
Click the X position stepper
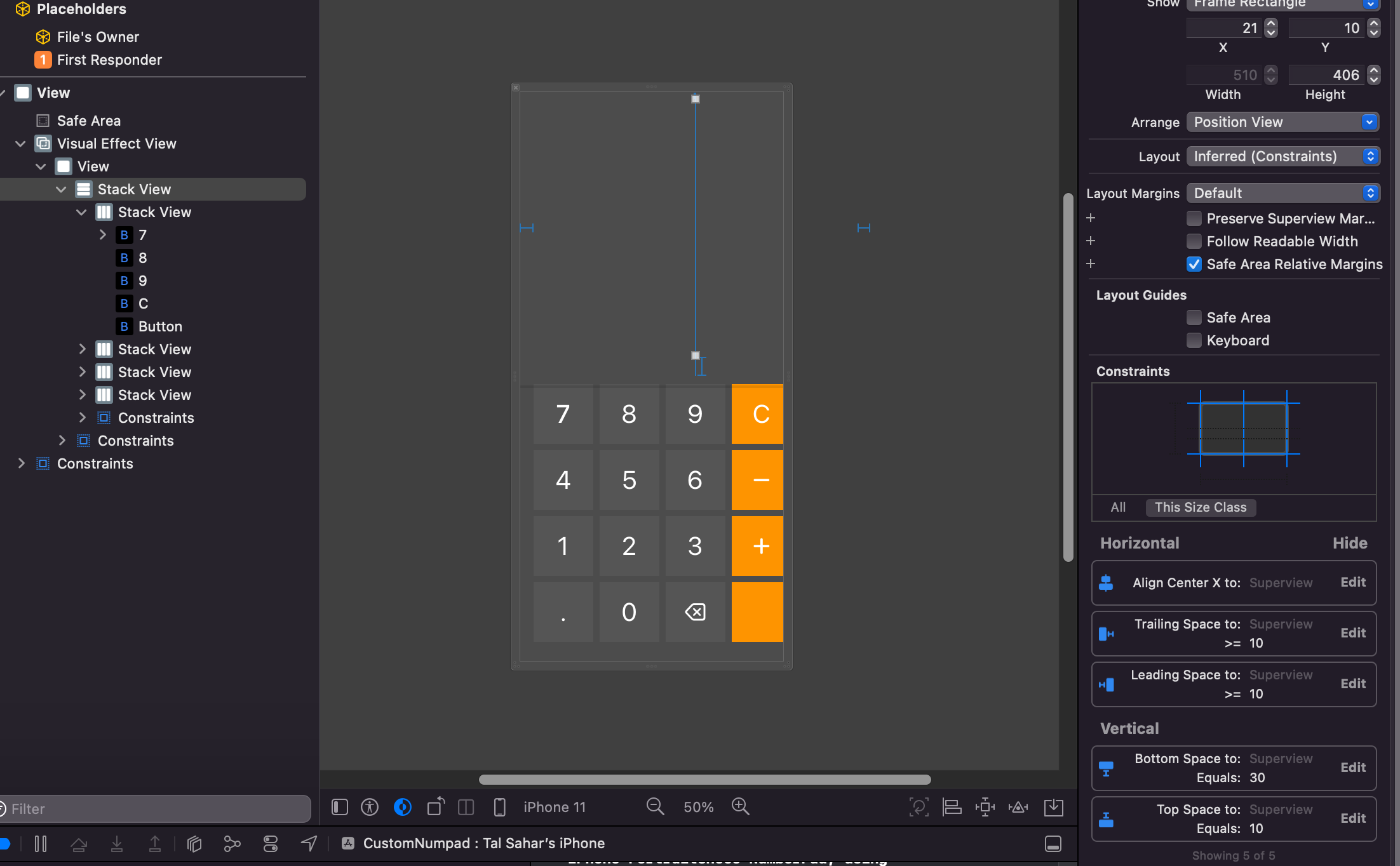pos(1270,28)
